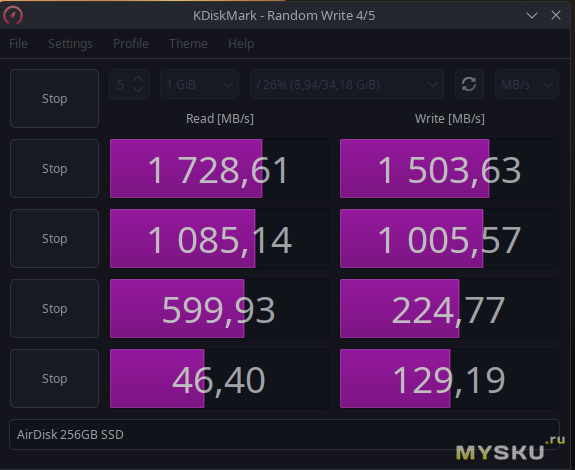Open the MB/s units dropdown
575x470 pixels.
[527, 85]
